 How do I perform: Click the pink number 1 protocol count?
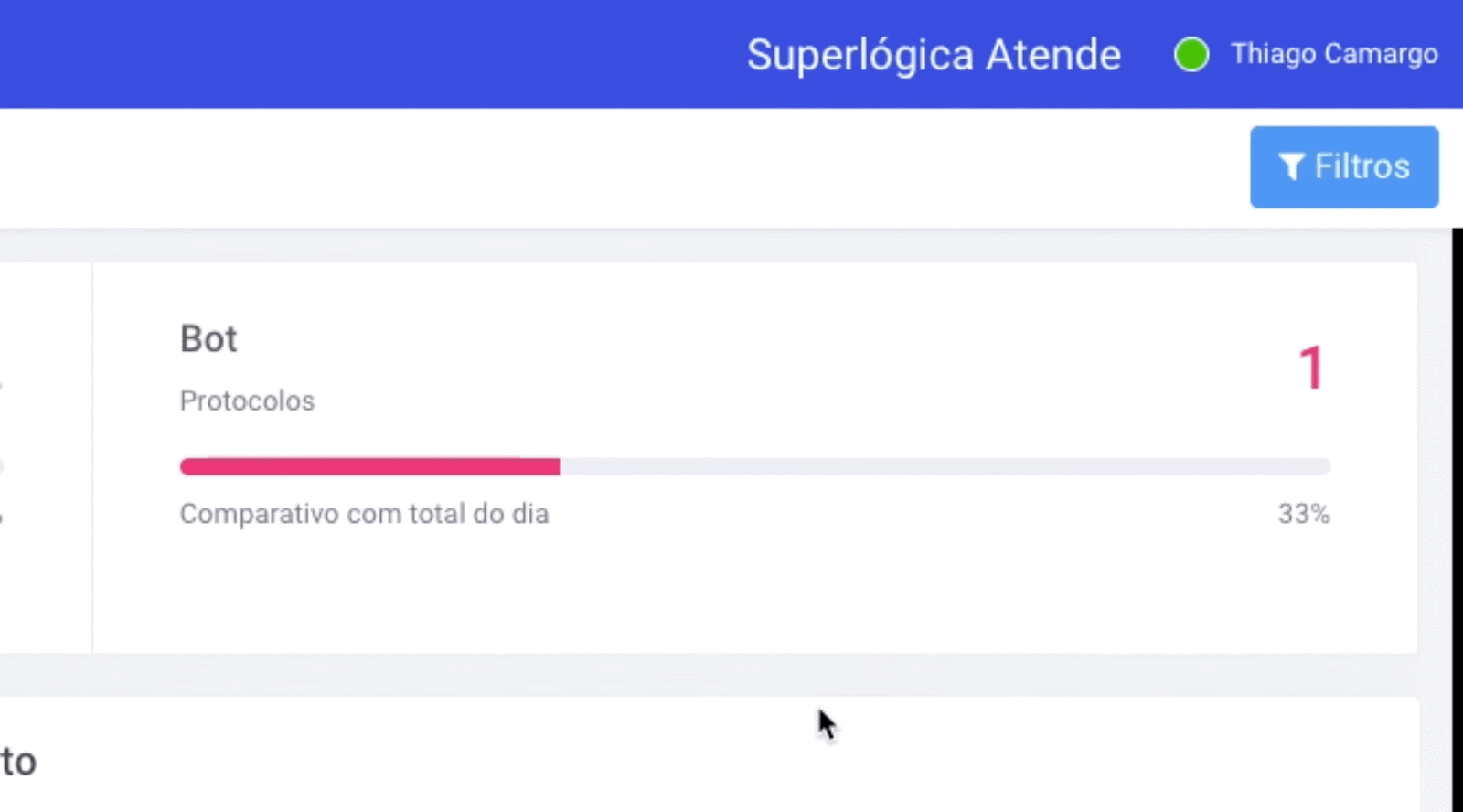(x=1311, y=368)
